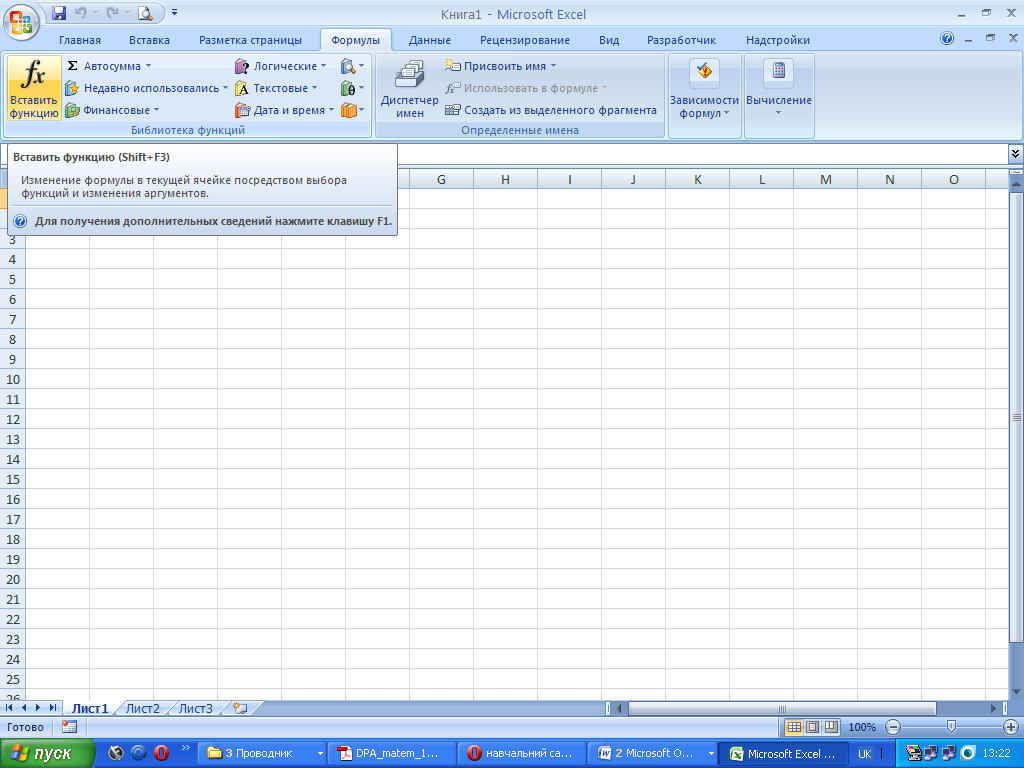Switch to Page Layout view icon
Viewport: 1024px width, 768px height.
point(812,727)
